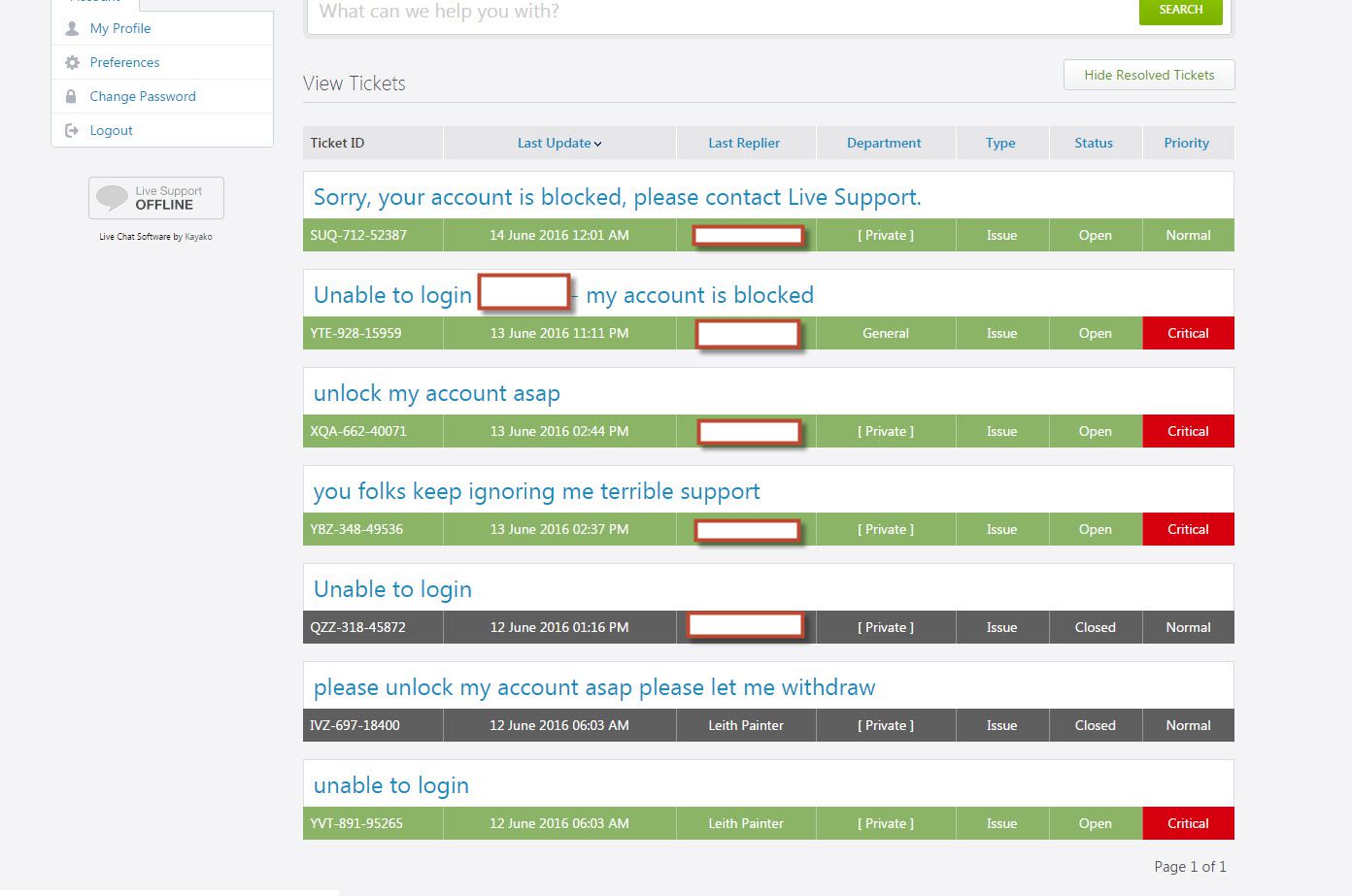The width and height of the screenshot is (1352, 896).
Task: Click date 14 June 2016 12:01 AM
Action: point(559,235)
